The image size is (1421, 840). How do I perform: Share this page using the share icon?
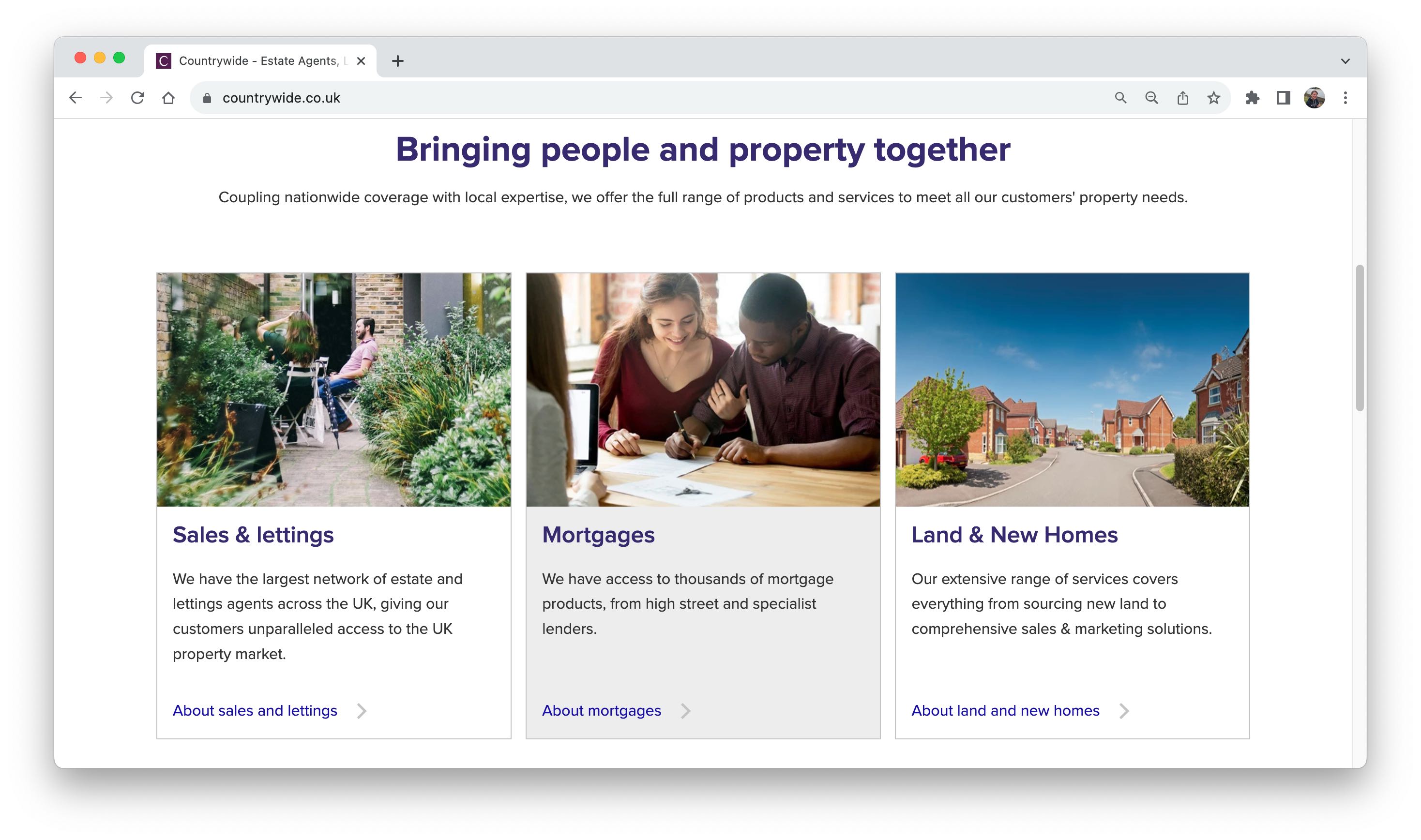tap(1183, 98)
